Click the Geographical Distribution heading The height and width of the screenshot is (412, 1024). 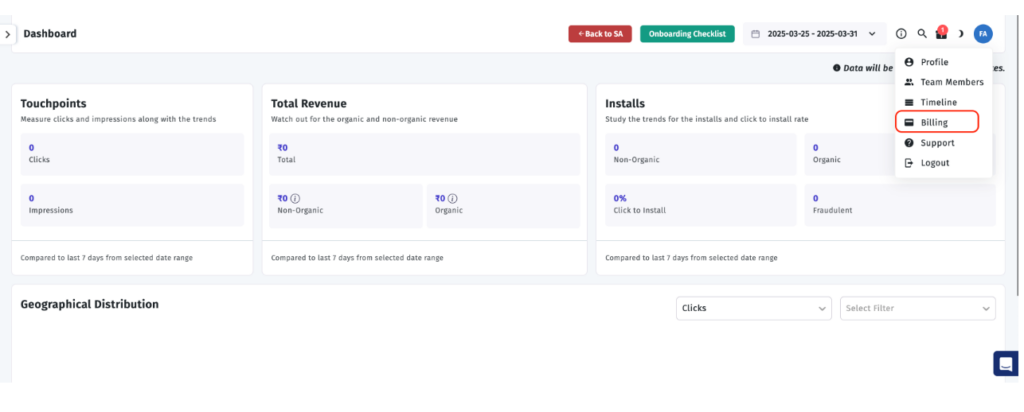point(89,304)
